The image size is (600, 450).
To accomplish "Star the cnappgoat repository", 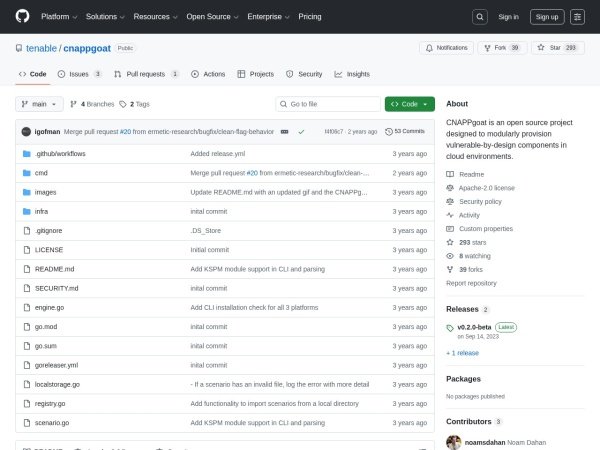I will 558,48.
